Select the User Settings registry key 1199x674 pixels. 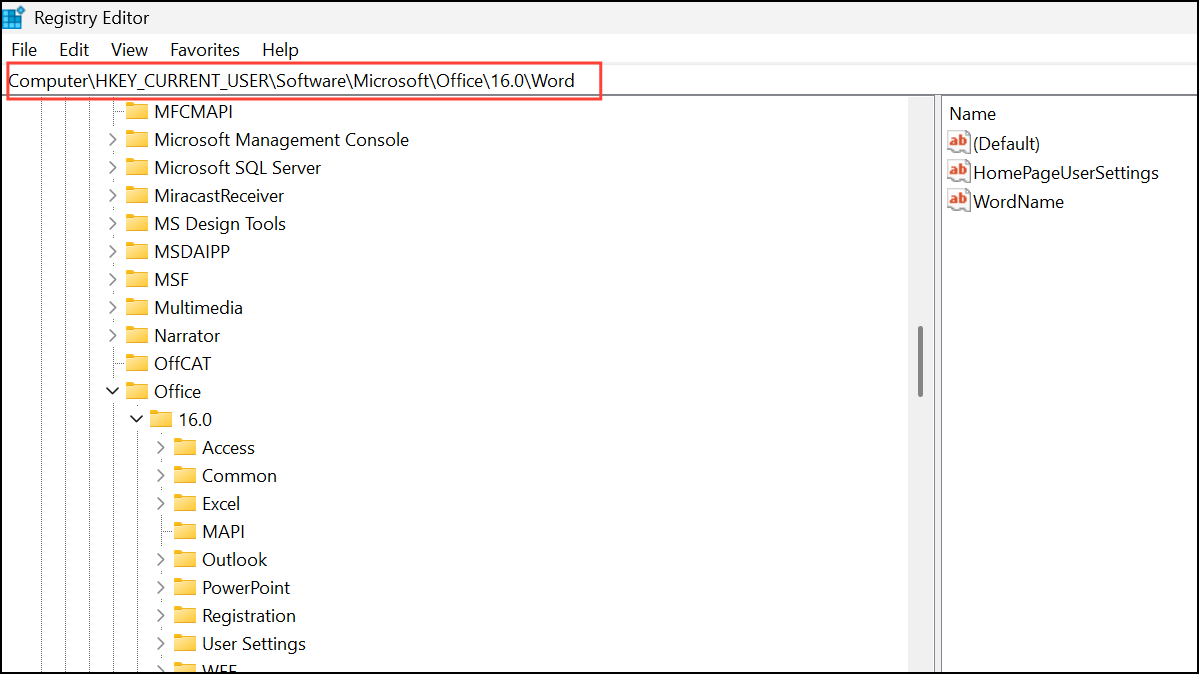(253, 643)
